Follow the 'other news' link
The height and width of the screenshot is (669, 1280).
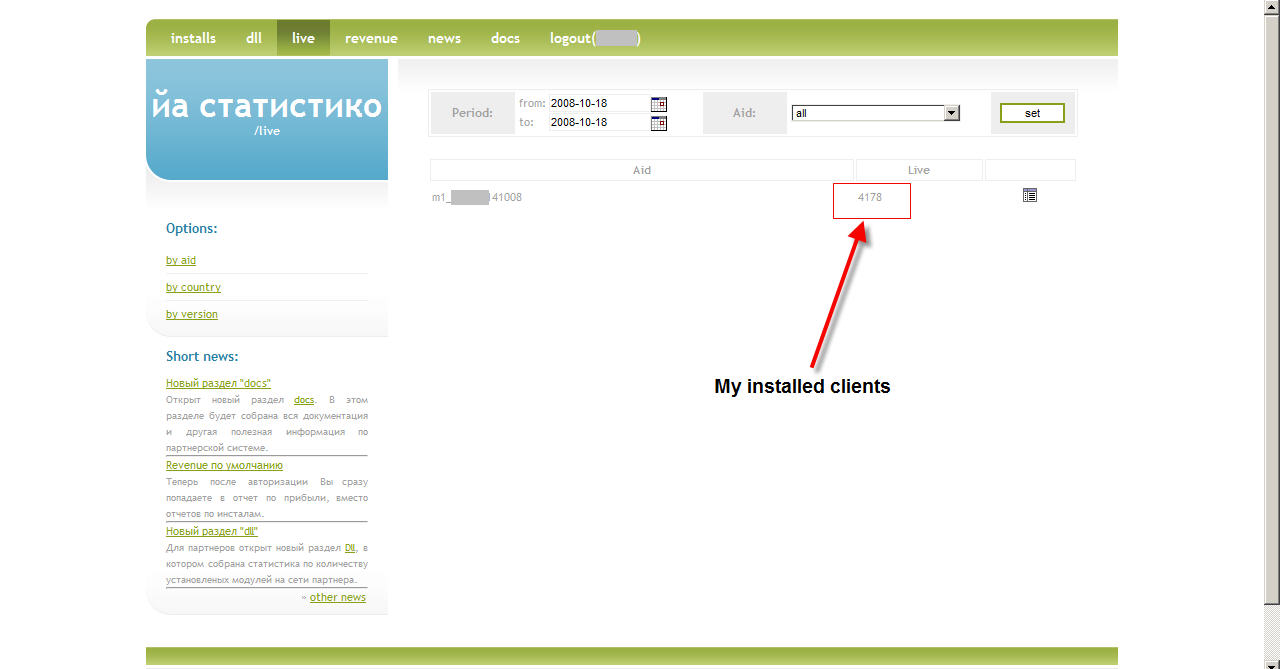click(338, 597)
